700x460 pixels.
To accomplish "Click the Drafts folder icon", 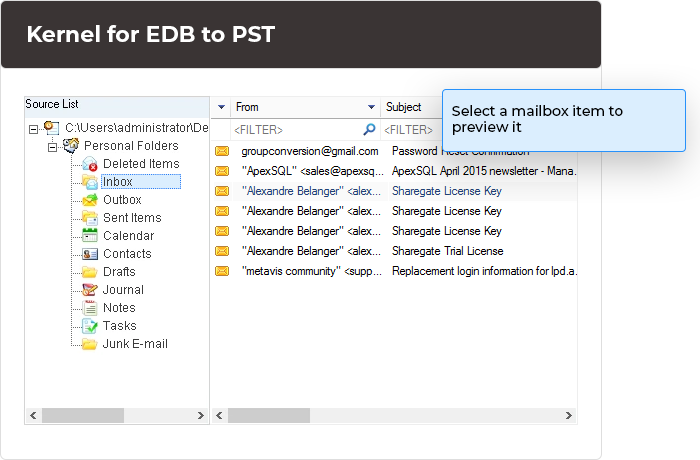I will [90, 272].
